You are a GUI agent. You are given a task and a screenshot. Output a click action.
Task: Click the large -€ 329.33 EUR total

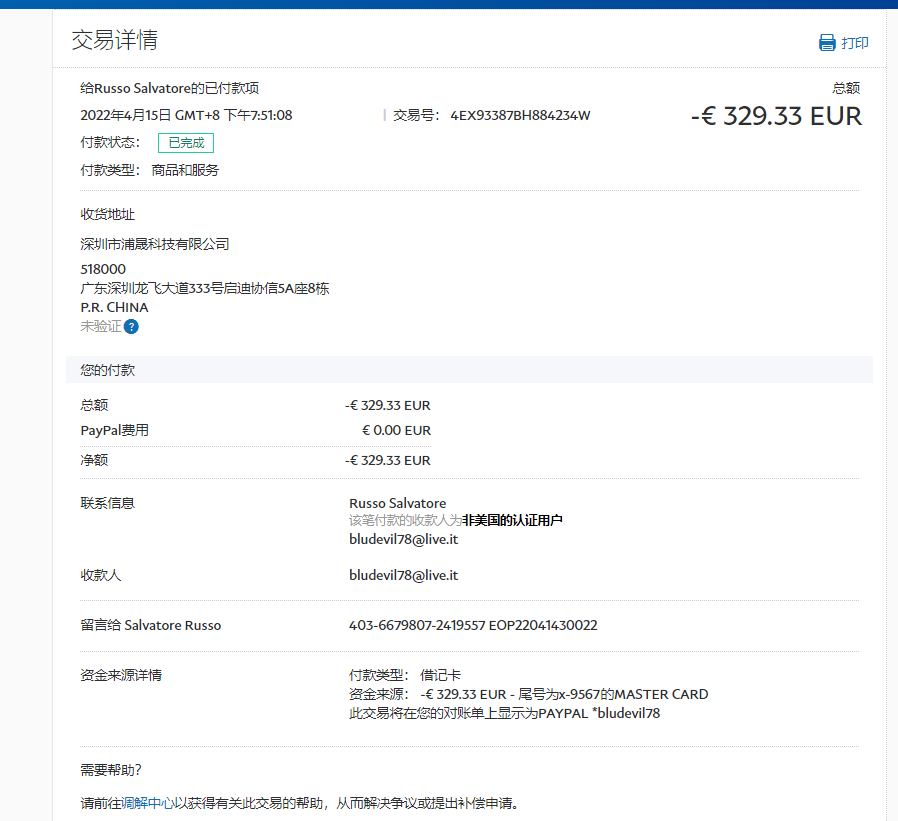776,116
